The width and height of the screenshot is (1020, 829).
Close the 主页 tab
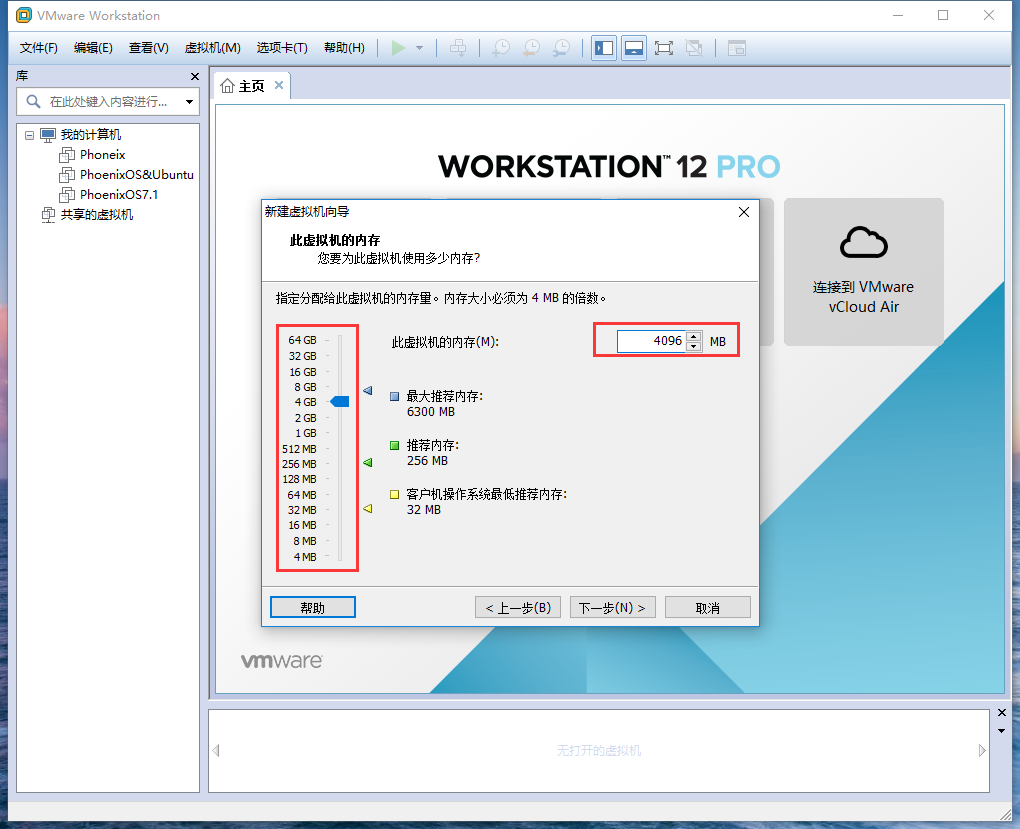pyautogui.click(x=279, y=85)
